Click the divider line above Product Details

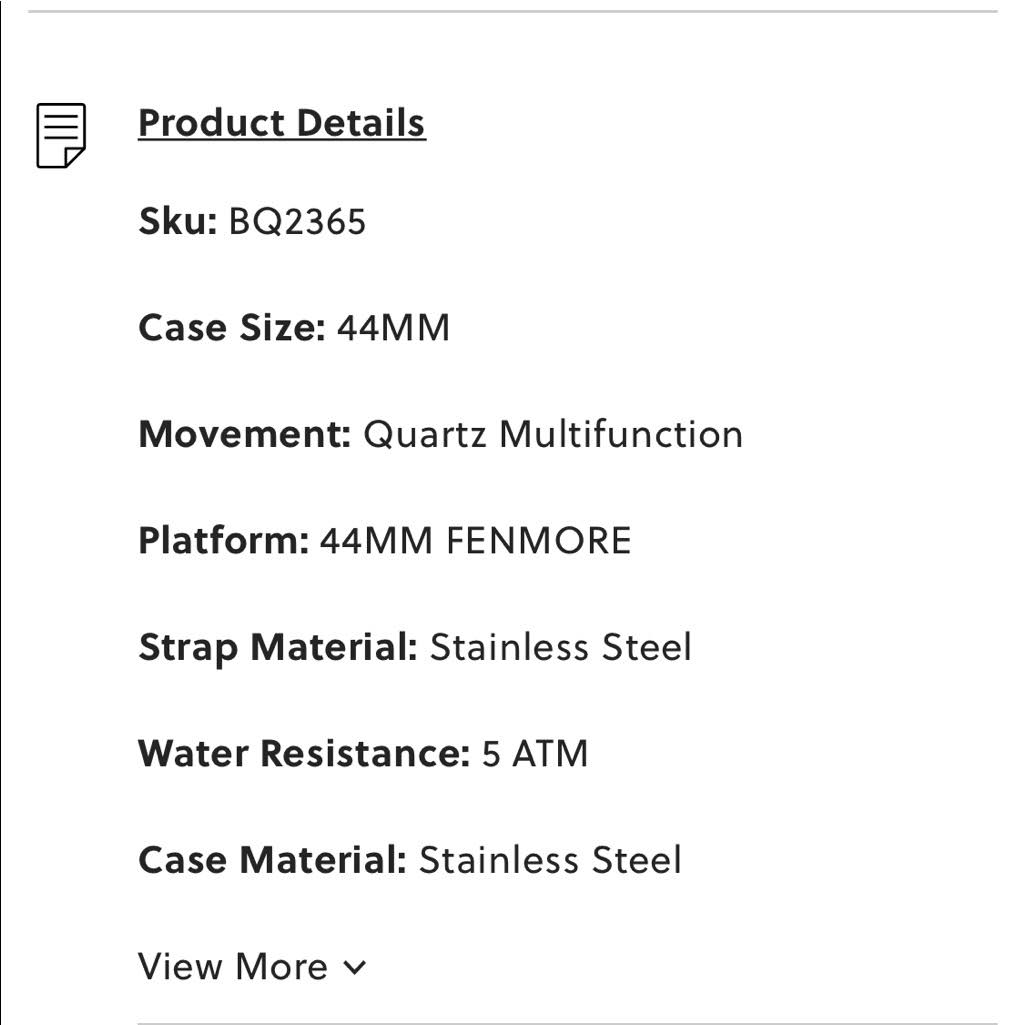(512, 11)
